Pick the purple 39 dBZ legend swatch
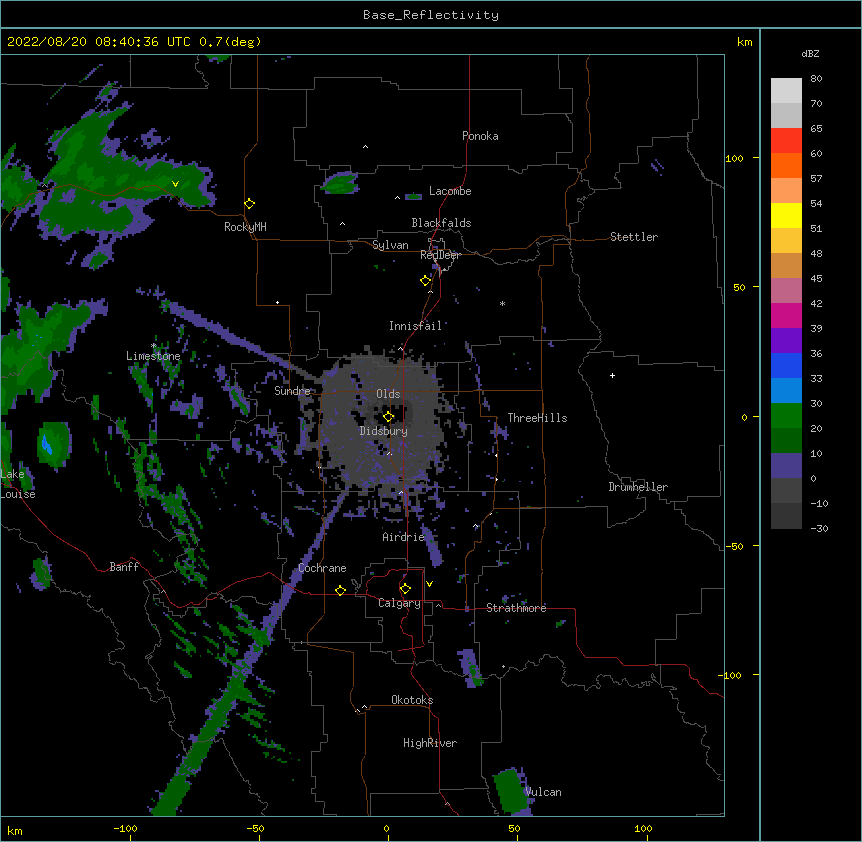862x842 pixels. click(x=786, y=341)
